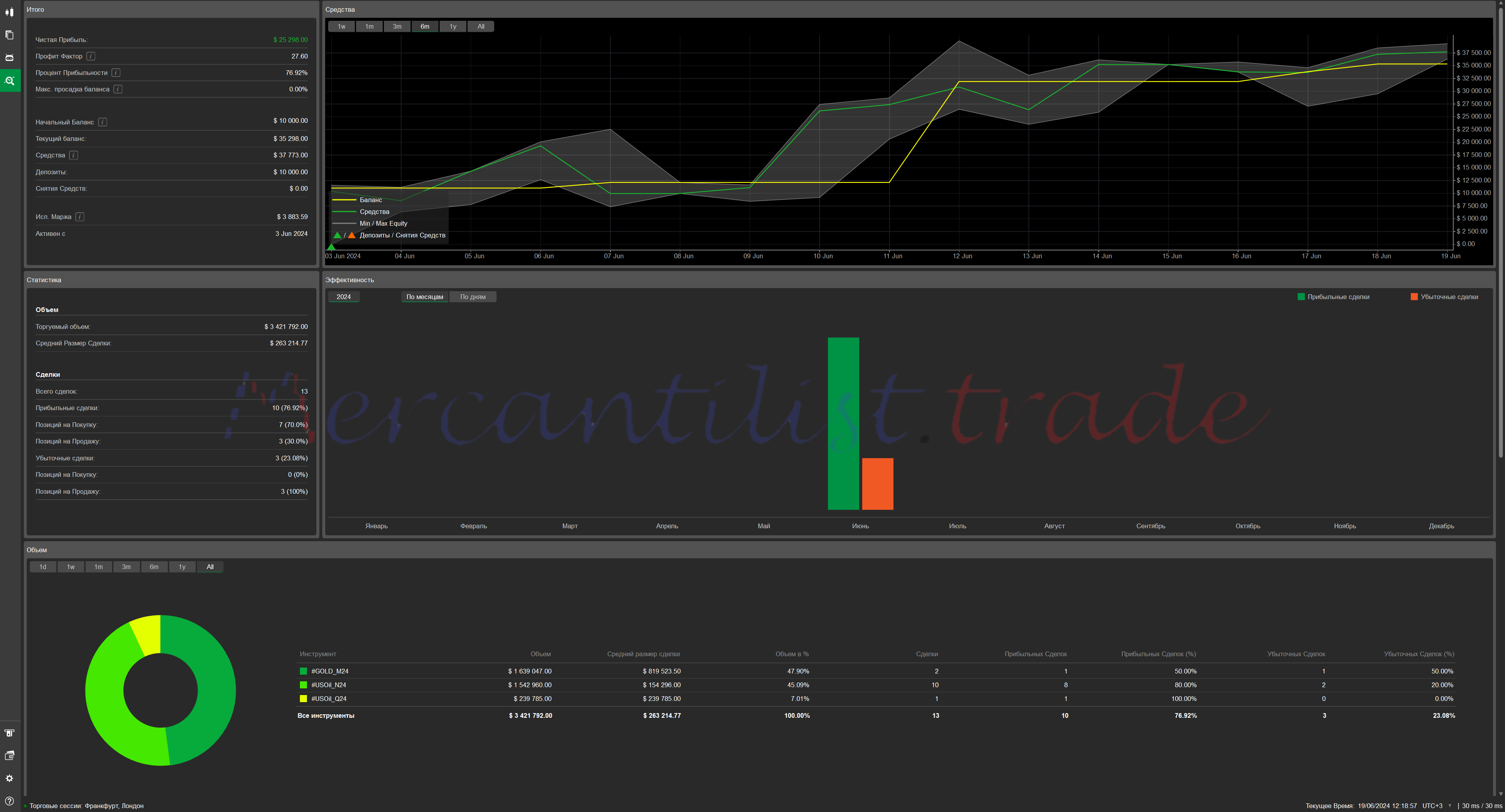Click the help question mark icon
Viewport: 1505px width, 812px height.
(x=9, y=801)
